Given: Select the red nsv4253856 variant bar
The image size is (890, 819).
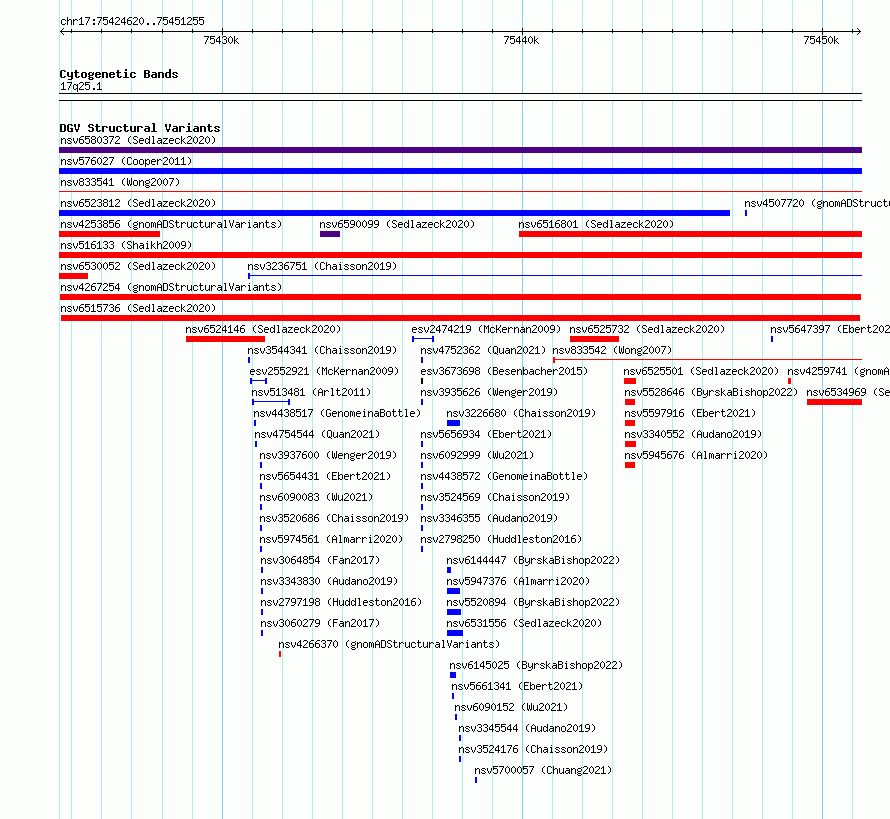Looking at the screenshot, I should coord(110,234).
